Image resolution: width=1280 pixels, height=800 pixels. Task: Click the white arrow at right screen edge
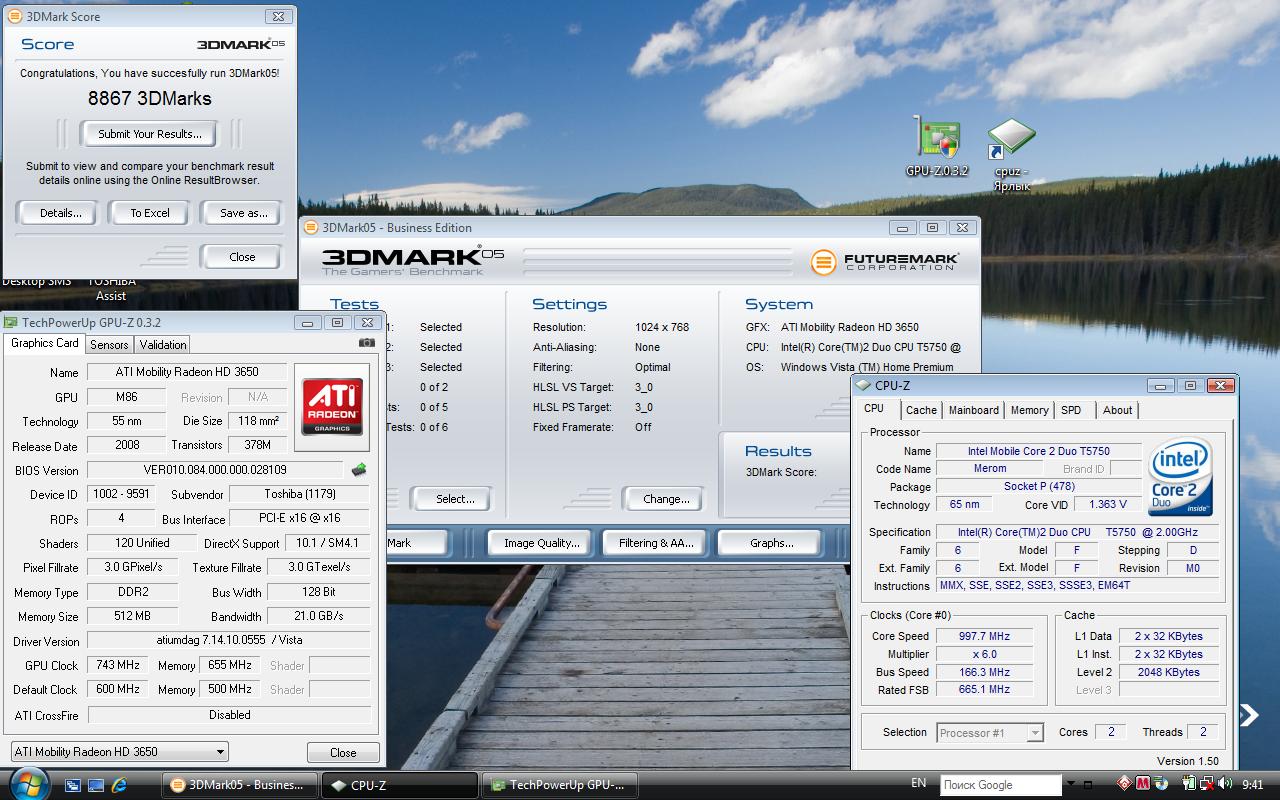pyautogui.click(x=1249, y=714)
